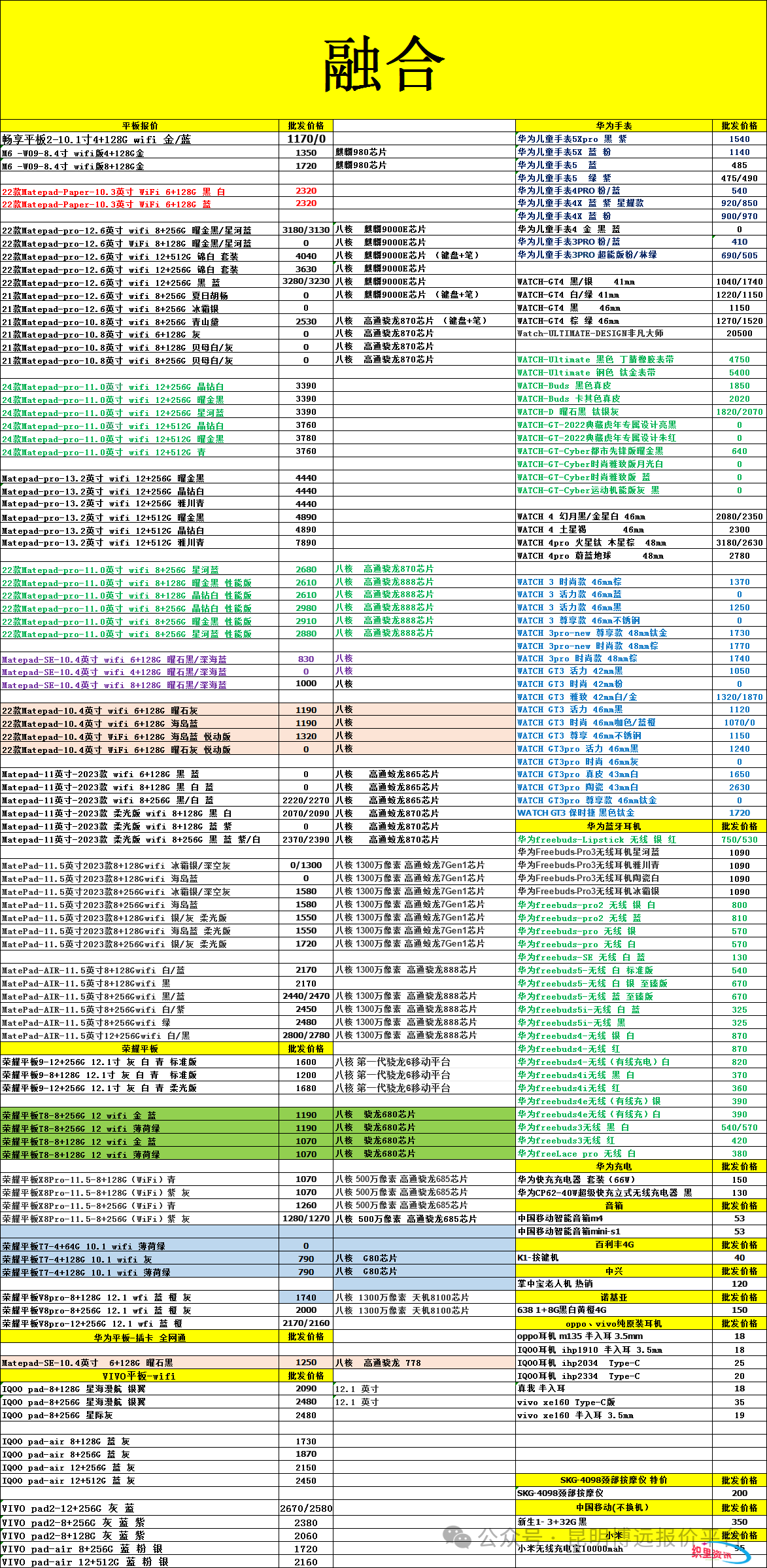Click 华为平板-插卡 全网通 header cell
The height and width of the screenshot is (1568, 767).
pyautogui.click(x=140, y=1337)
